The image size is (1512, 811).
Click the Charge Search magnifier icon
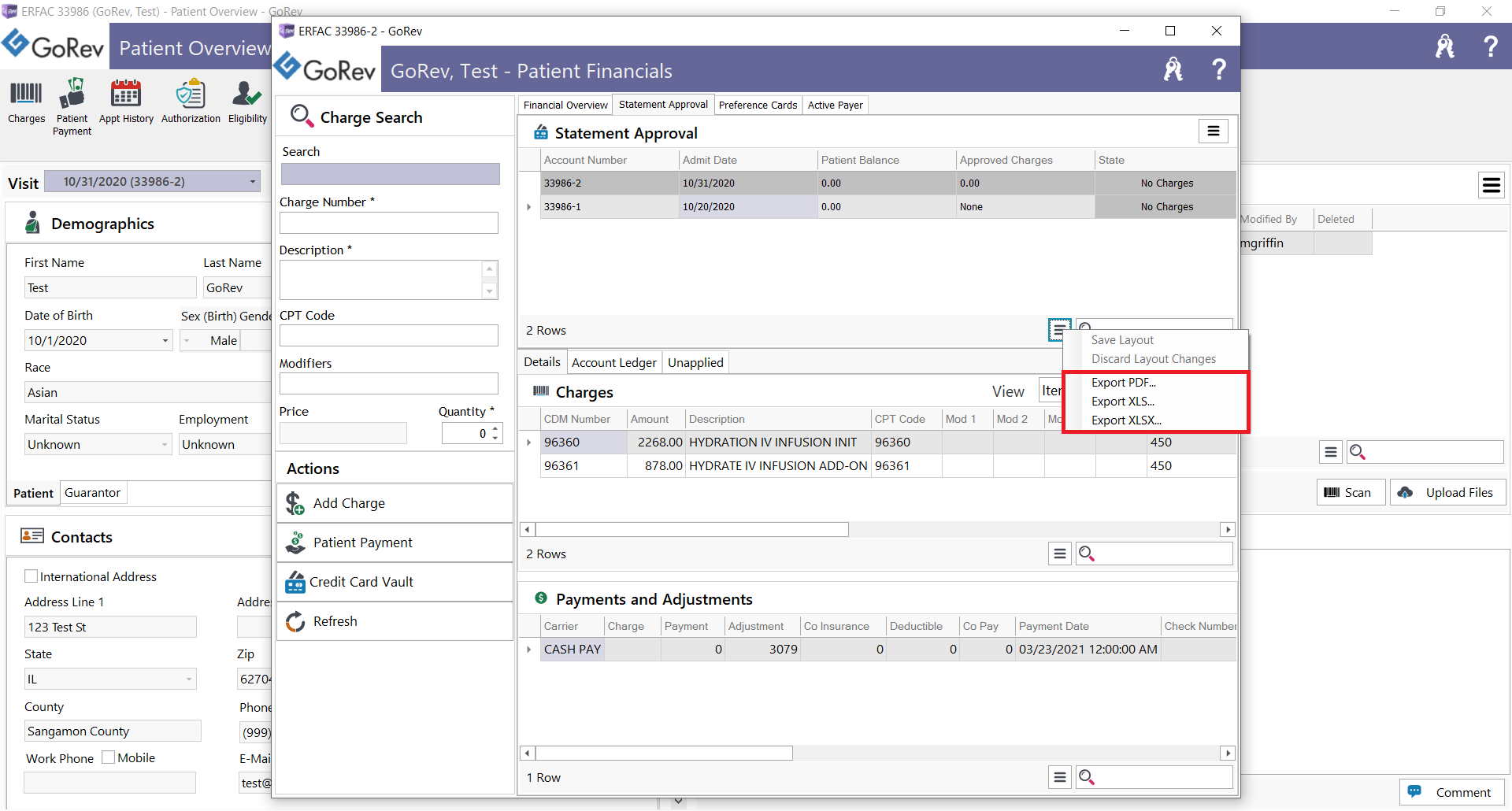pos(302,117)
